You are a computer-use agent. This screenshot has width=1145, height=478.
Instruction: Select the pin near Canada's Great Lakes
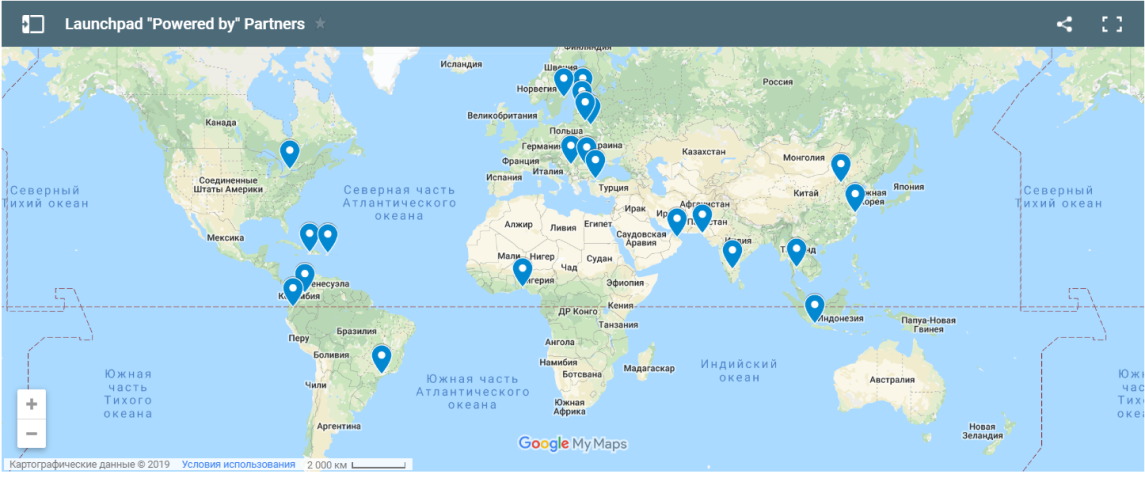(289, 152)
